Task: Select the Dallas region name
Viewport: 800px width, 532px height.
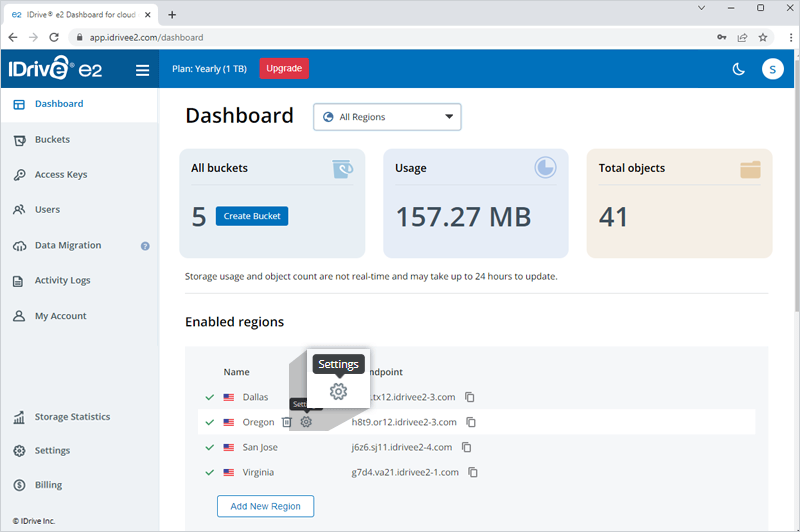Action: 255,397
